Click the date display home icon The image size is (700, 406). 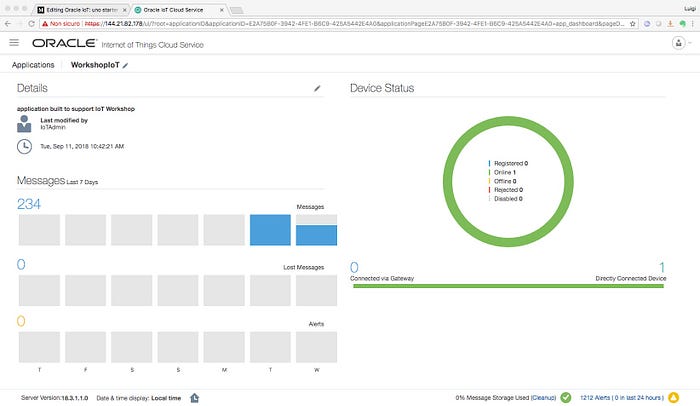[195, 398]
